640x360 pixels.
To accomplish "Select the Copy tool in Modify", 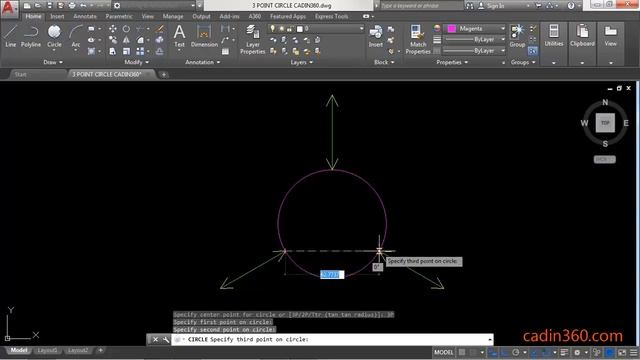I will (113, 40).
